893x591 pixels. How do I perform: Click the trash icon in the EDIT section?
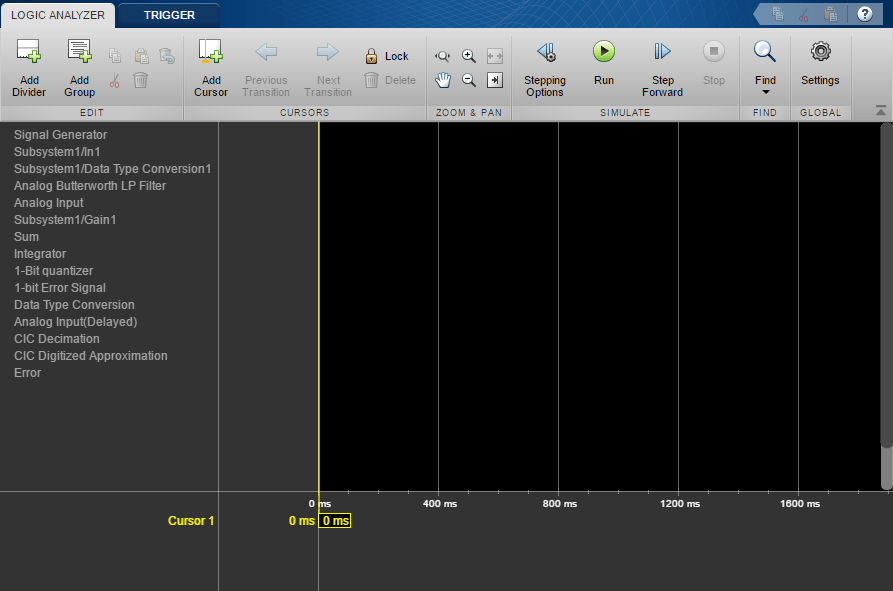click(x=141, y=80)
